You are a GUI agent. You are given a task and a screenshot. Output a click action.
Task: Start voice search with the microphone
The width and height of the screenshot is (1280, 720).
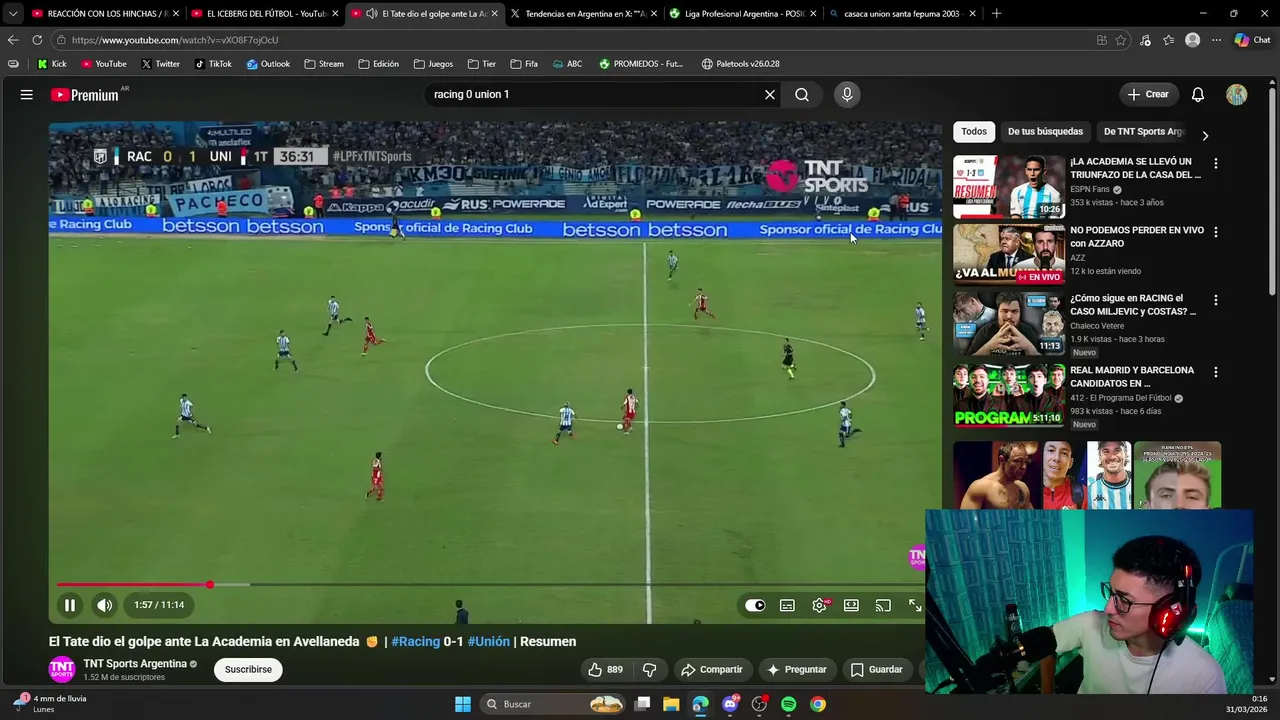click(x=847, y=94)
